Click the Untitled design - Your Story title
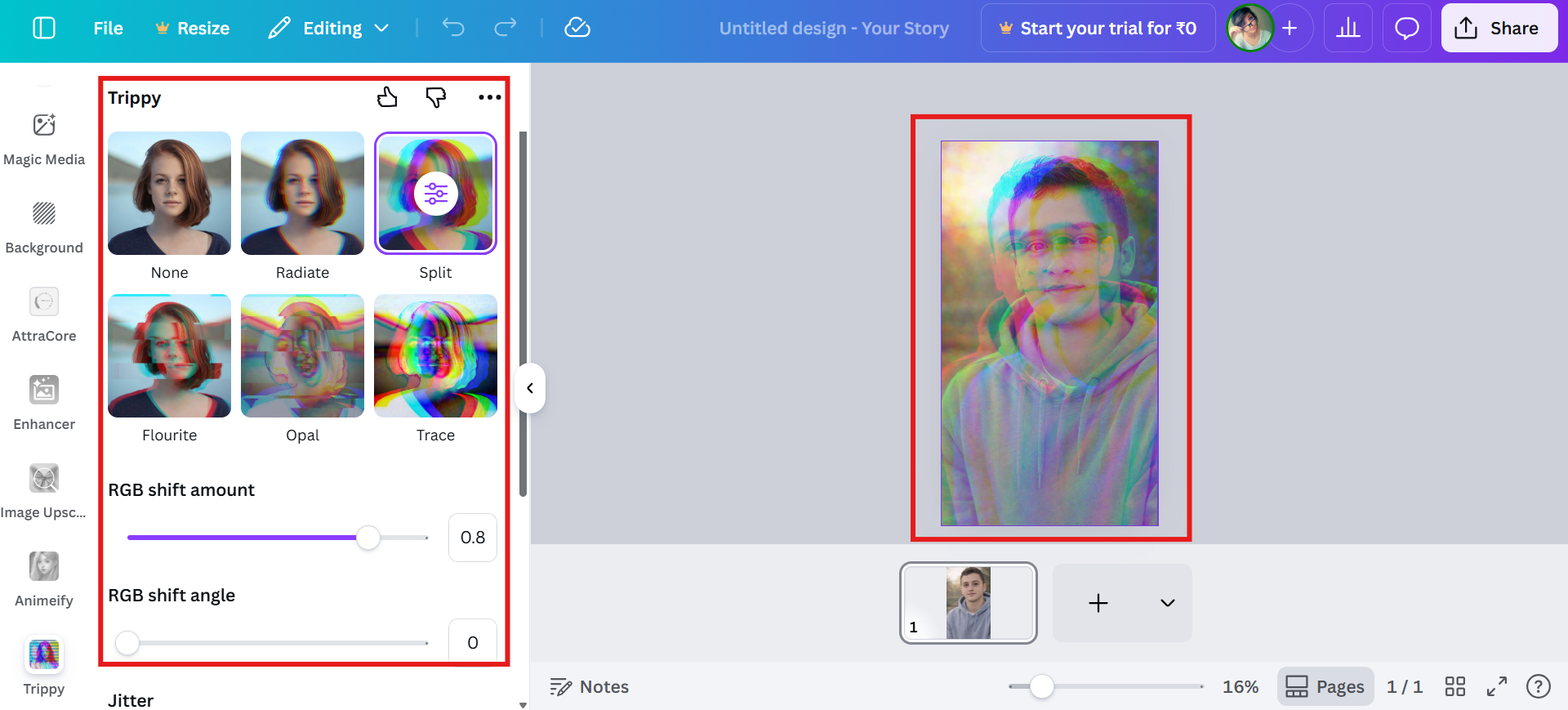The height and width of the screenshot is (710, 1568). [x=834, y=29]
